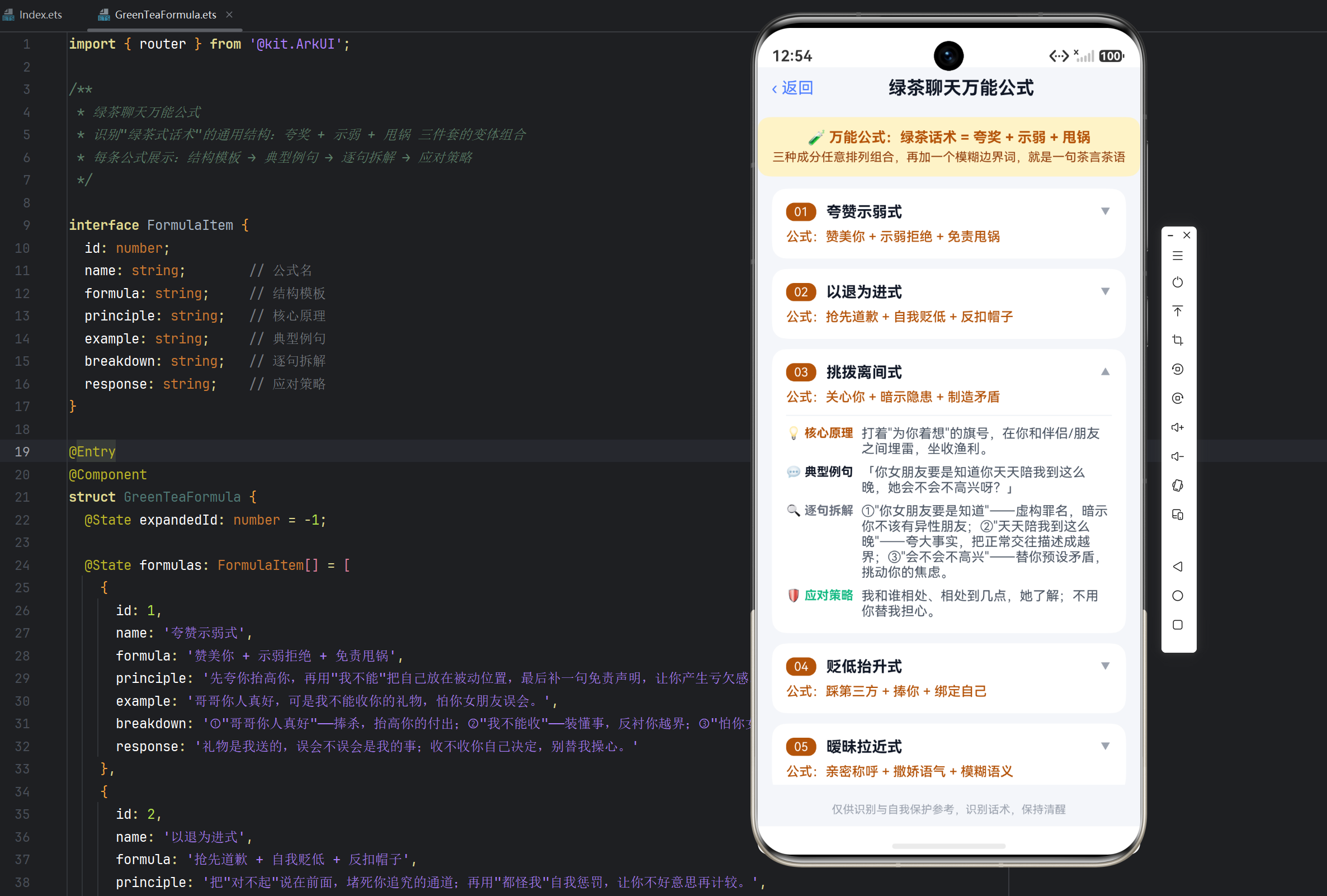Click the battery indicator in phone status bar
The width and height of the screenshot is (1327, 896).
coord(1111,56)
